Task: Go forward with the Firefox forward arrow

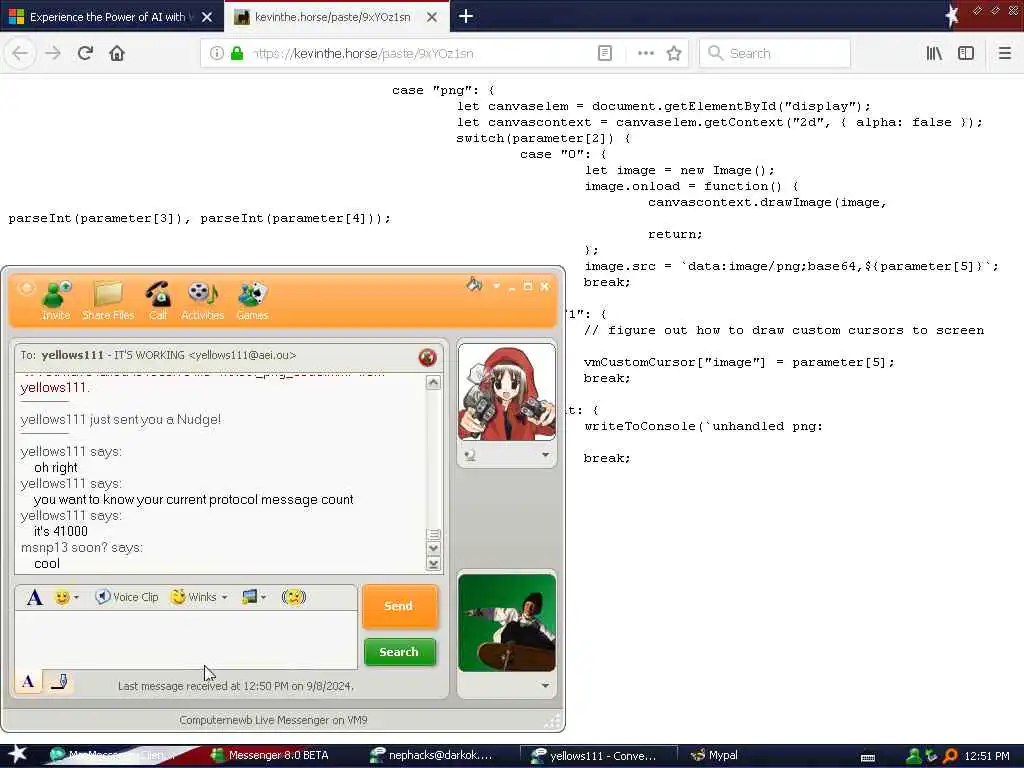Action: (53, 53)
